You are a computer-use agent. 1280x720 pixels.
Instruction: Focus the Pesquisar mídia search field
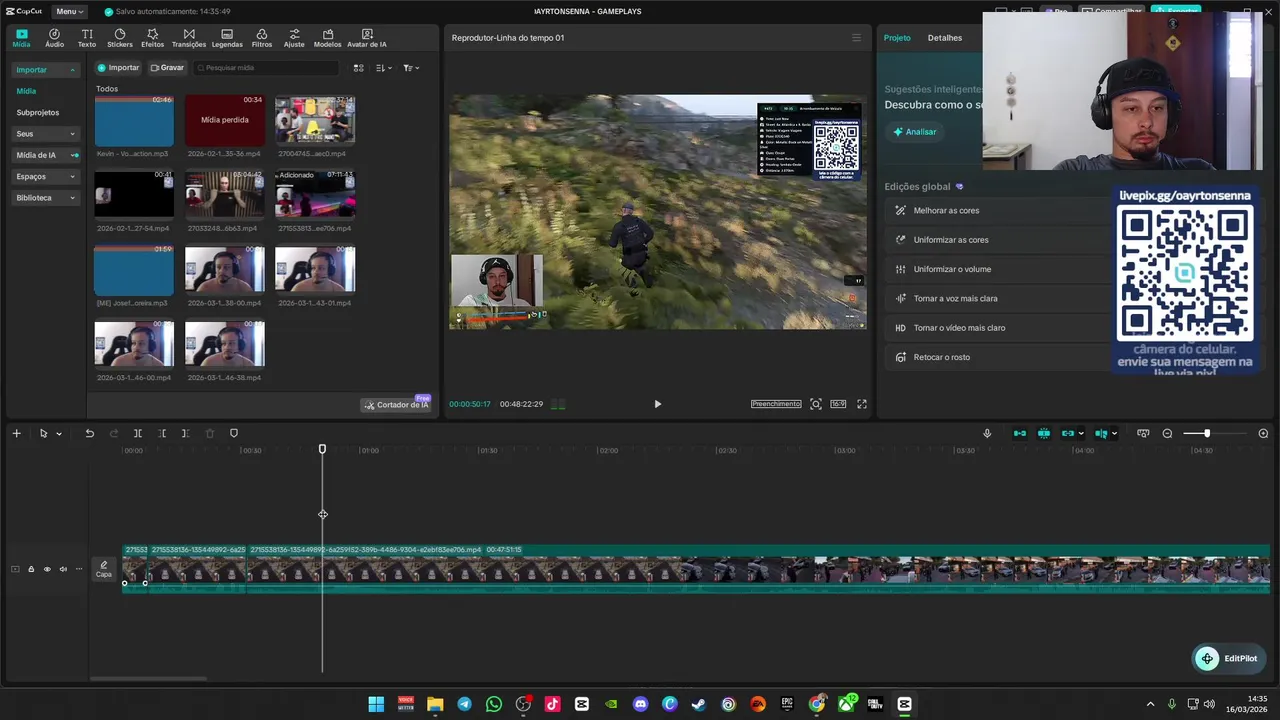click(x=268, y=68)
